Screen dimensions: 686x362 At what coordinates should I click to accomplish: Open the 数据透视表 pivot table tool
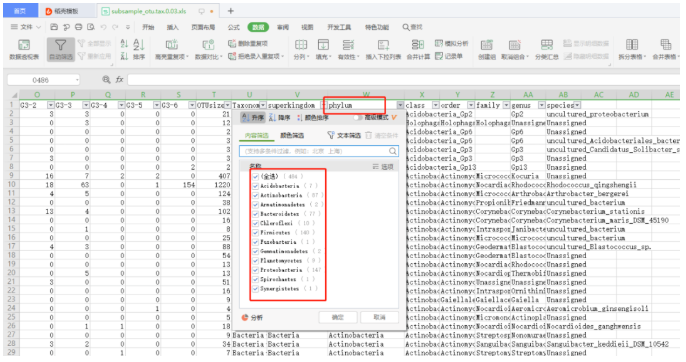24,49
